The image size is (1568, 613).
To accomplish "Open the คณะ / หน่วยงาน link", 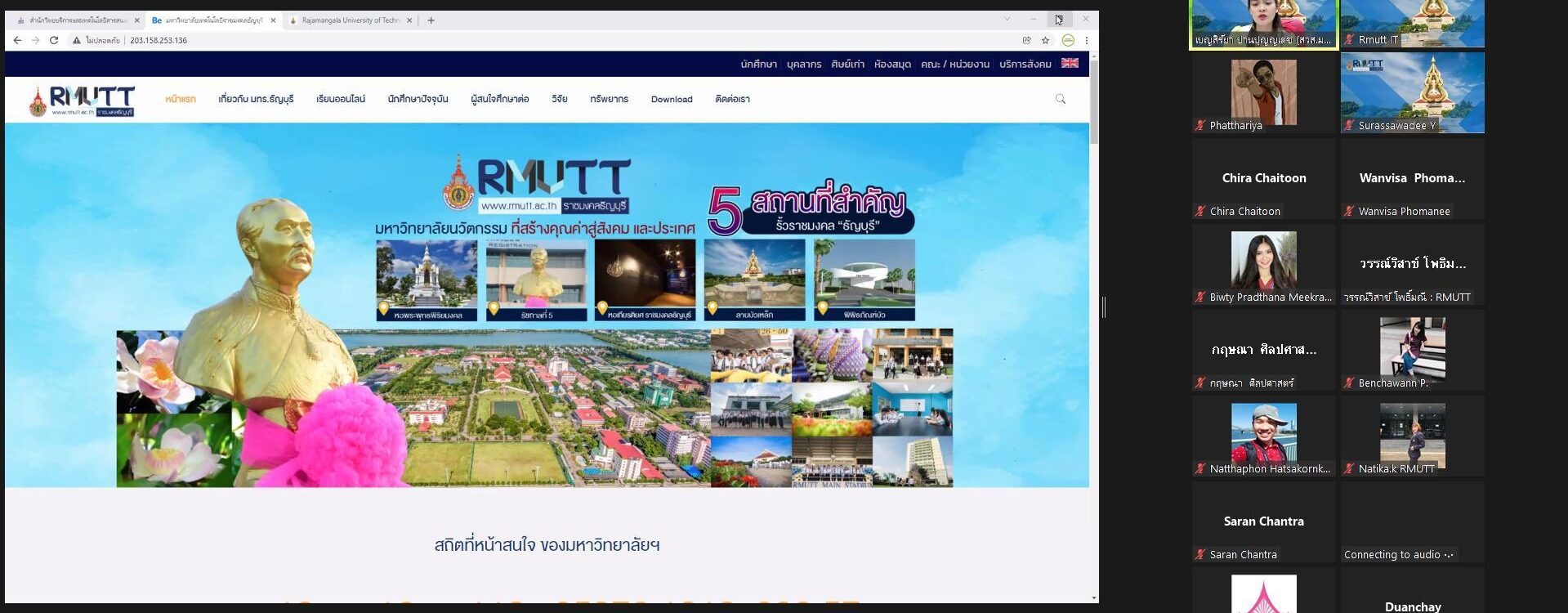I will tap(954, 64).
